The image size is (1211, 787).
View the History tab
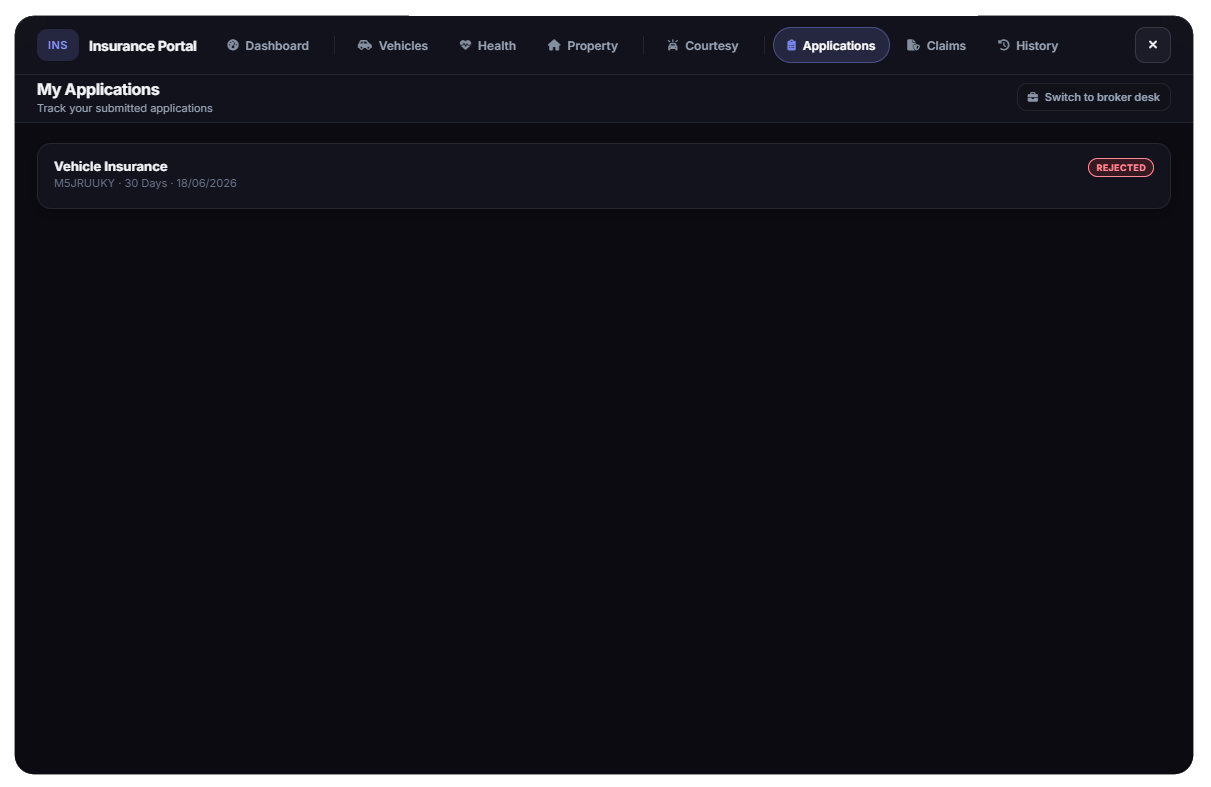point(1028,45)
